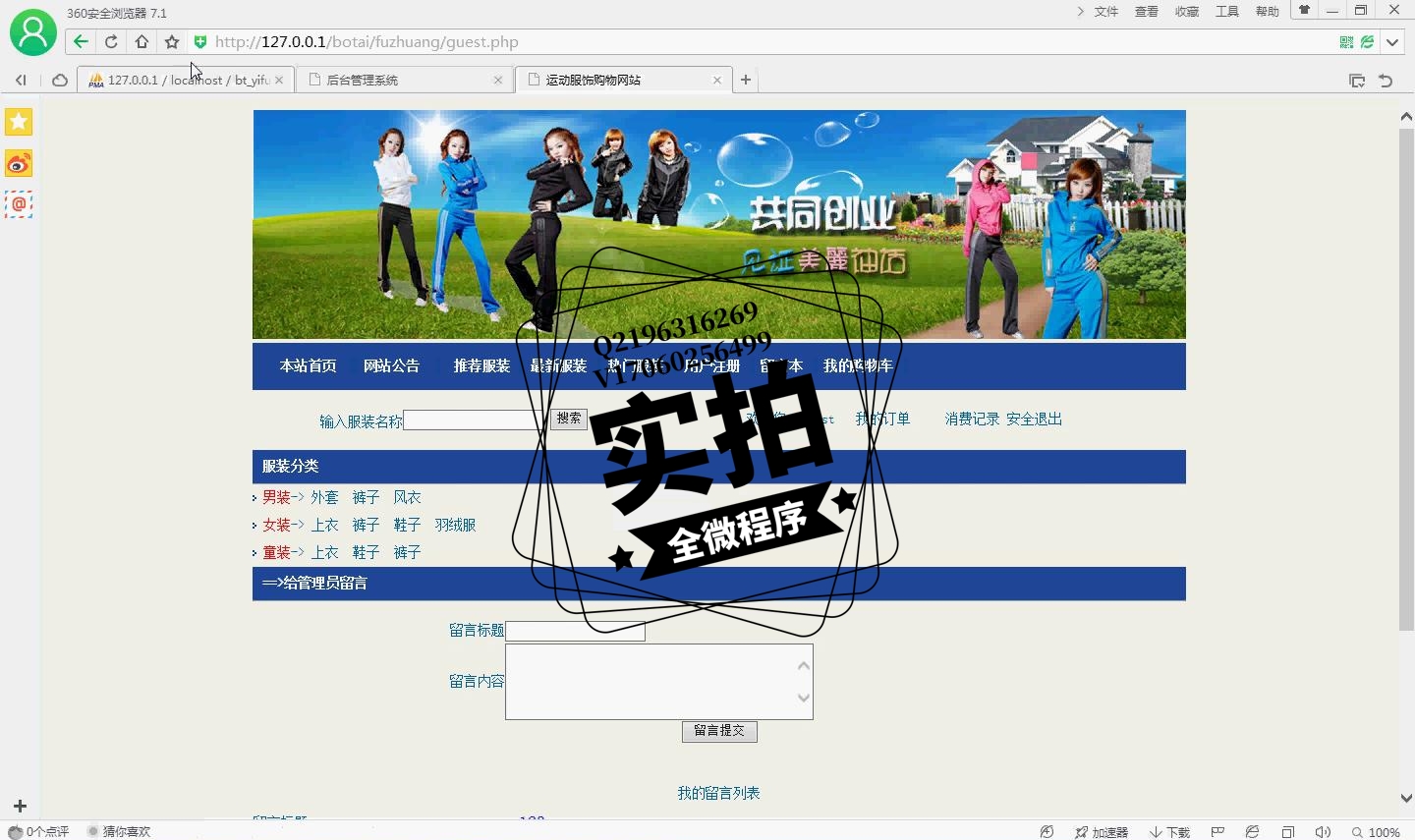Open the 女装 上衣 category
Viewport: 1415px width, 840px height.
point(324,525)
